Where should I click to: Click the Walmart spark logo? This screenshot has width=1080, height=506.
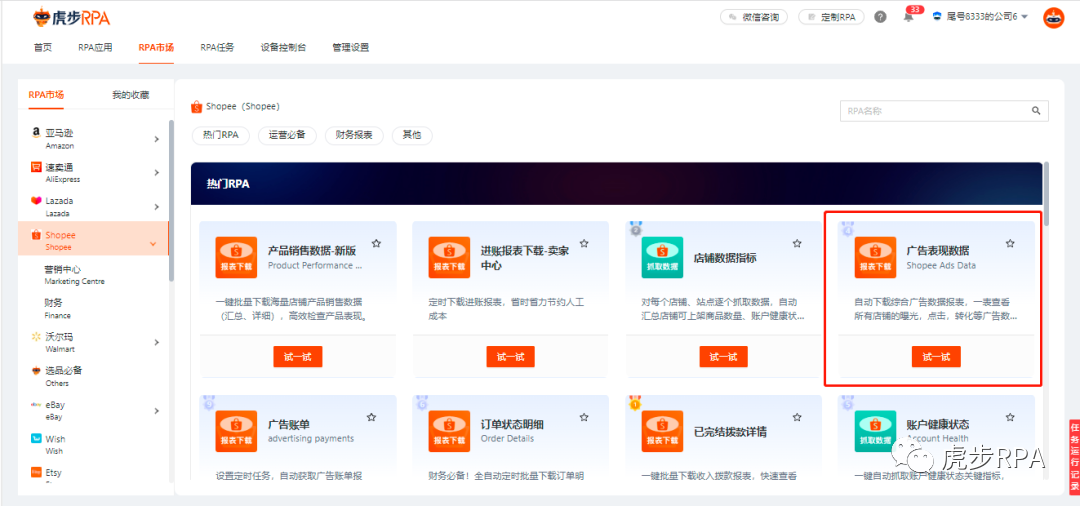click(x=36, y=337)
